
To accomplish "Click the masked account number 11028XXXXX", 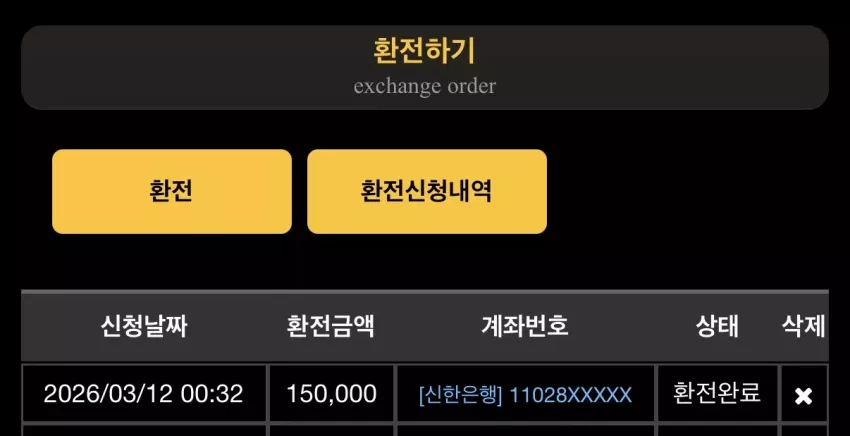I will (x=571, y=395).
